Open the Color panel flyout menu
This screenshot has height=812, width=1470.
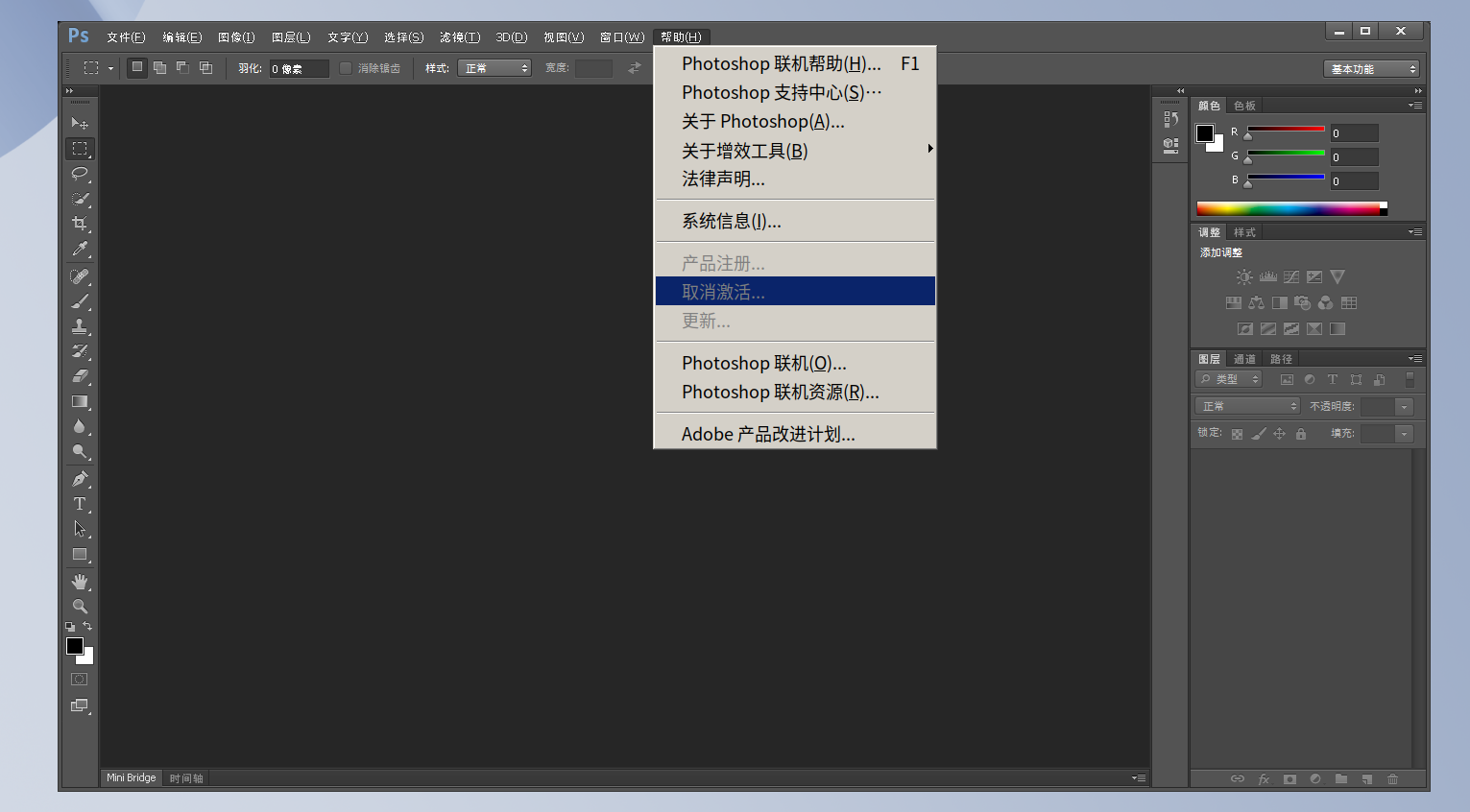[x=1415, y=106]
